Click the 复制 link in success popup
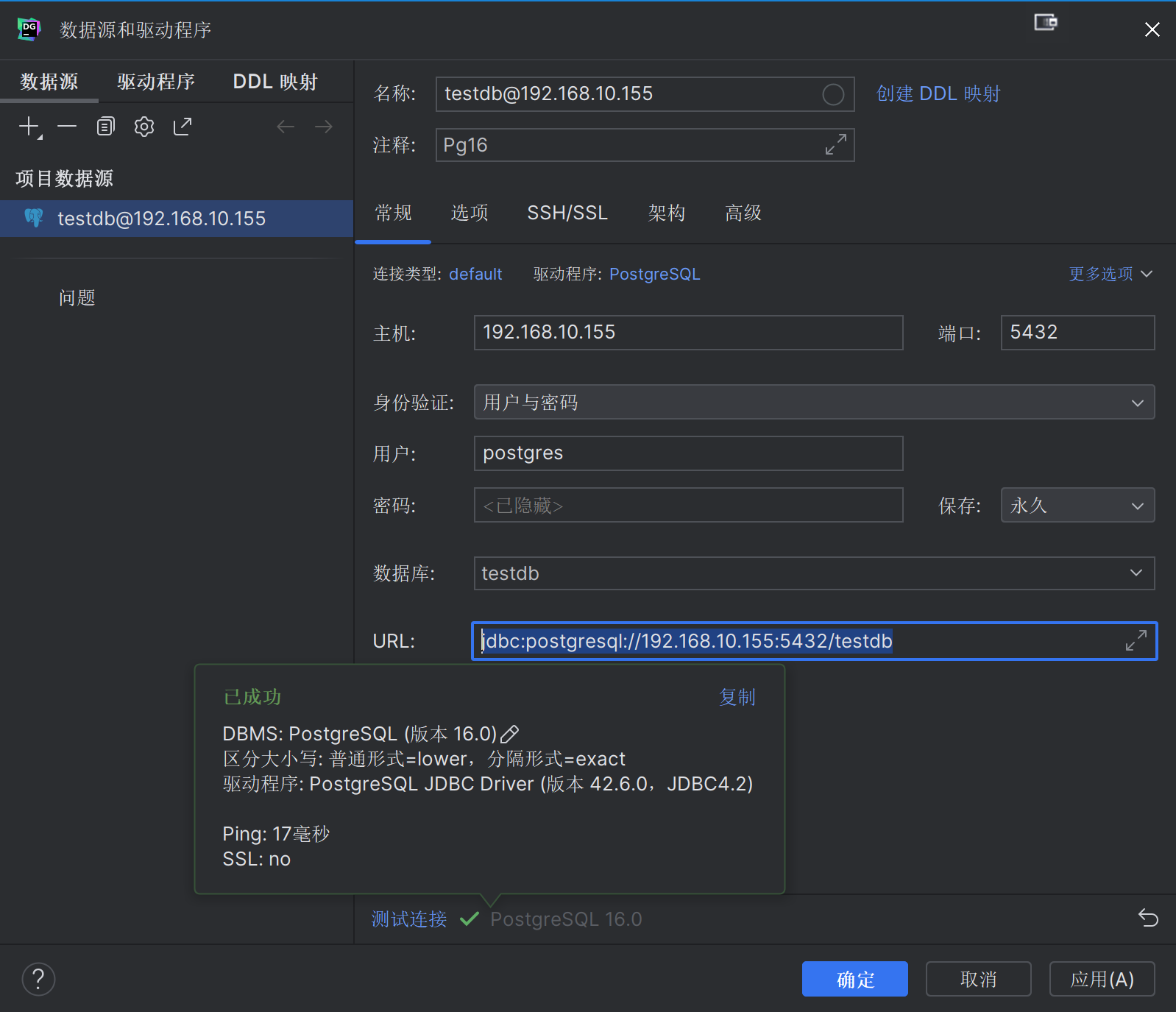 click(x=737, y=697)
